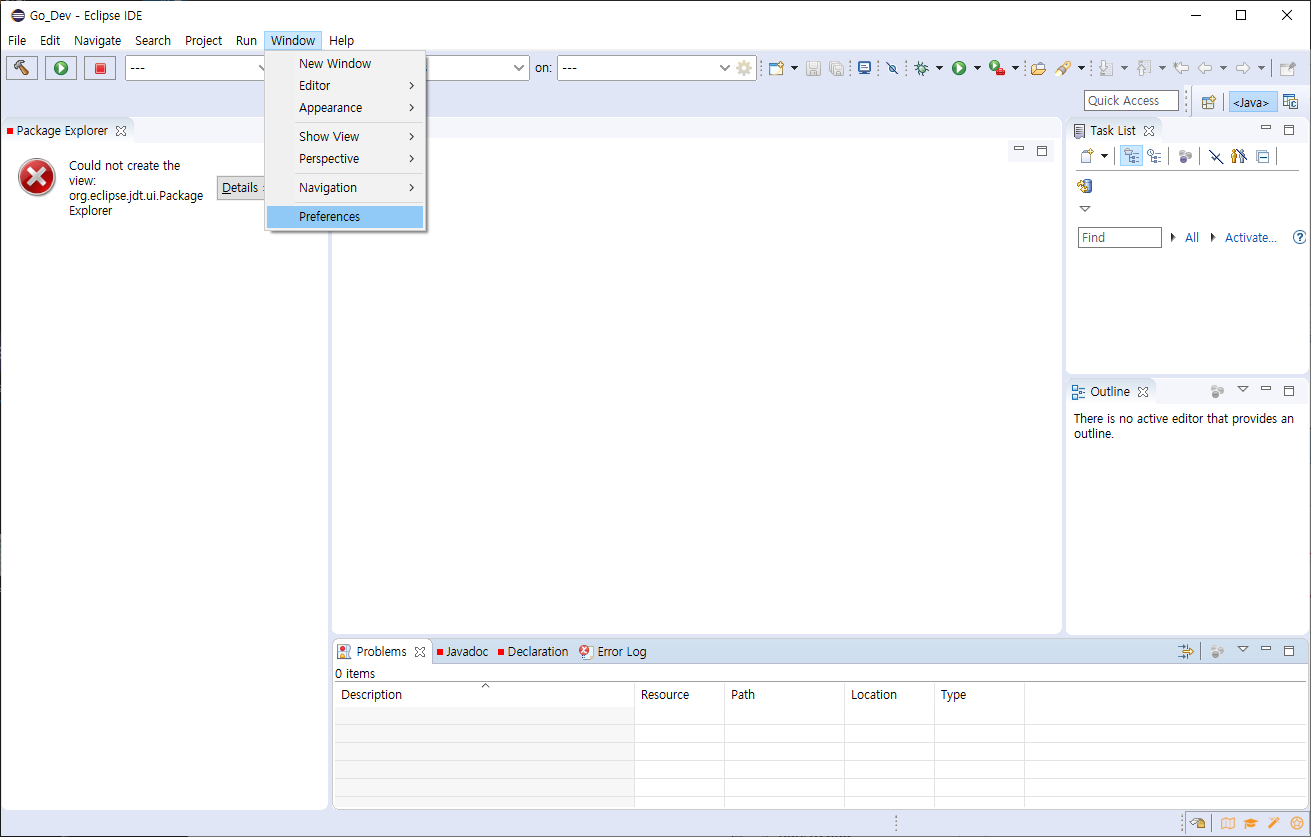
Task: Click the All link in Task List
Action: point(1192,238)
